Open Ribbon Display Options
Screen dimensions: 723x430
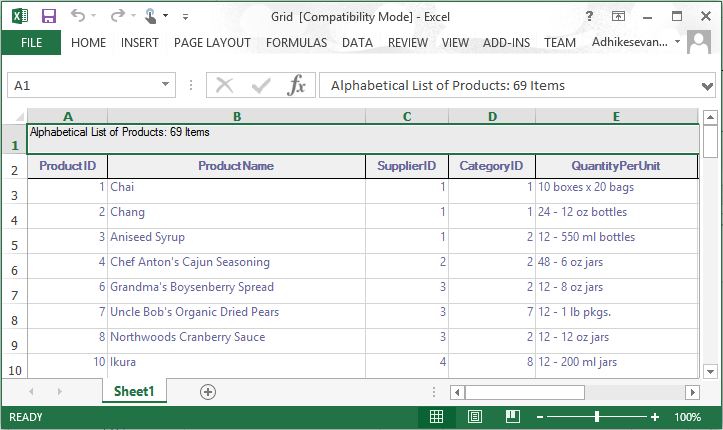618,17
